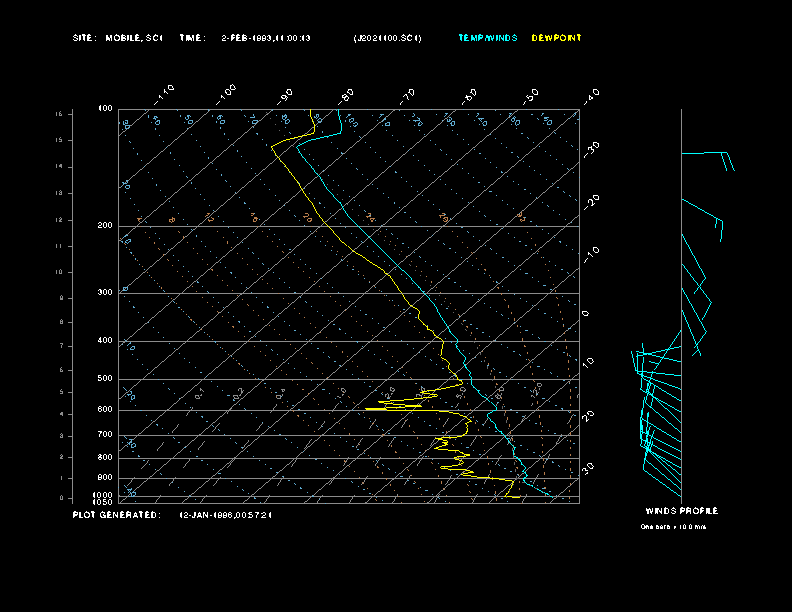Click the -110 temperature label at top
This screenshot has width=792, height=612.
(166, 92)
